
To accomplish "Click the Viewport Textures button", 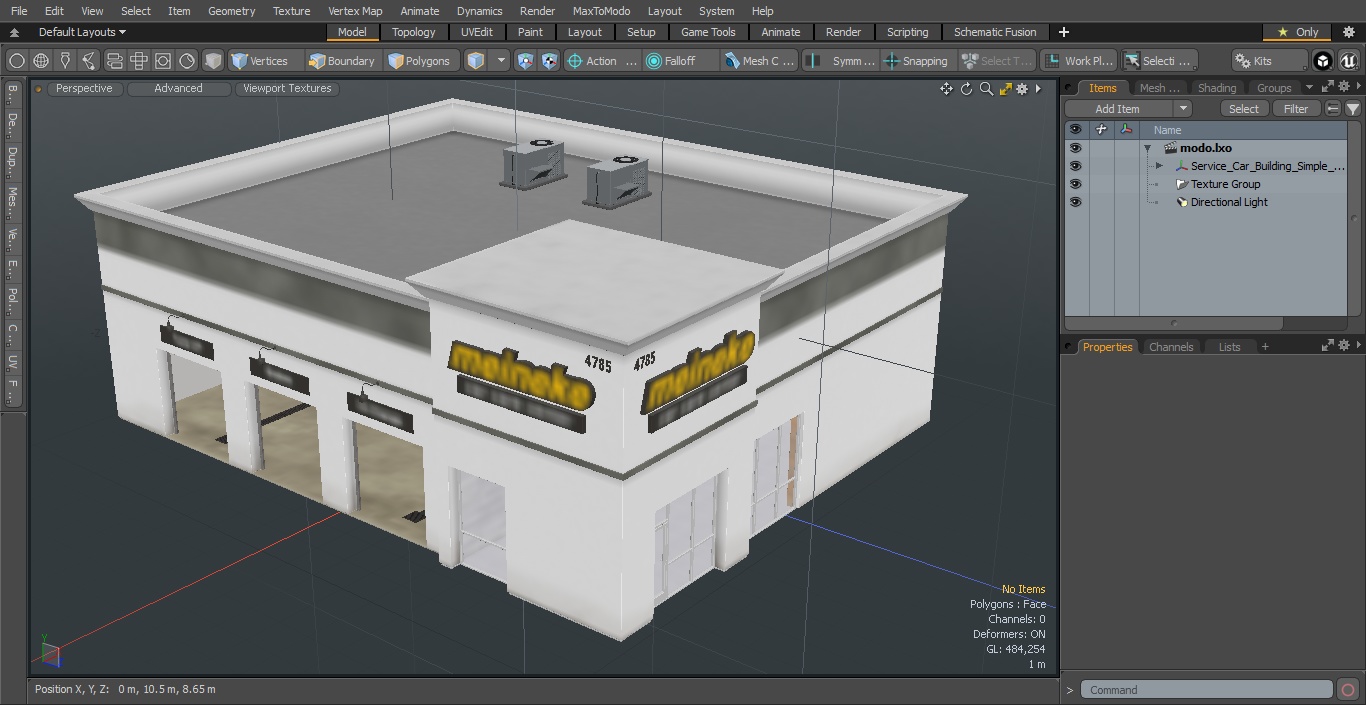I will click(287, 88).
